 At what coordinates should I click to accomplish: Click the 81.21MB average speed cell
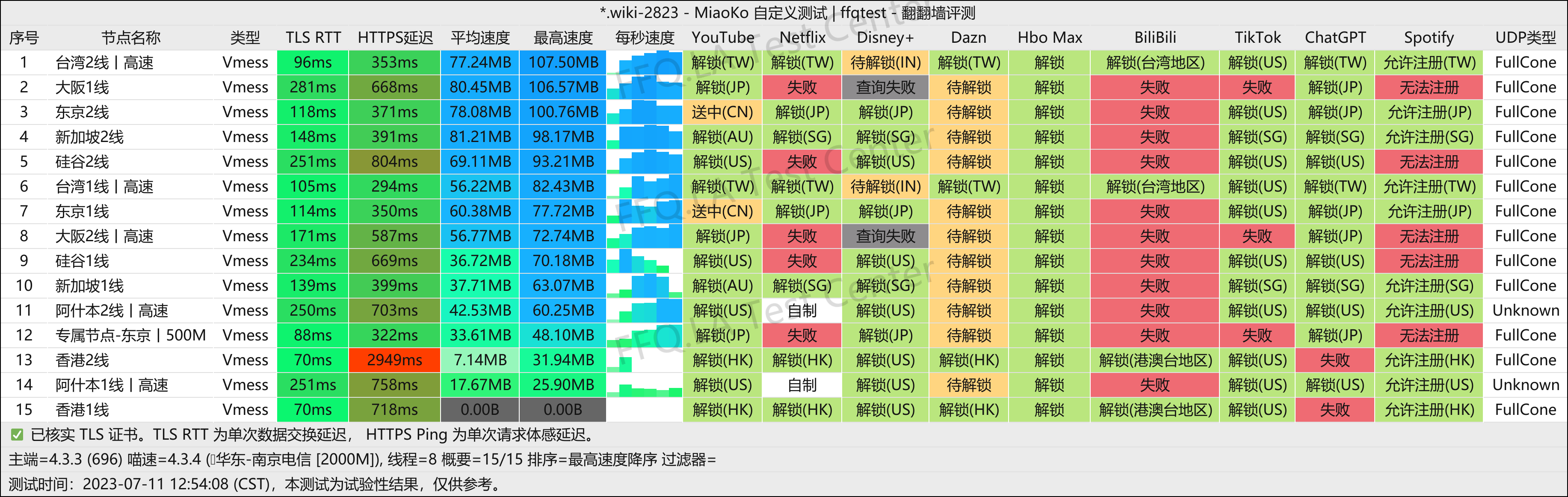pyautogui.click(x=480, y=137)
